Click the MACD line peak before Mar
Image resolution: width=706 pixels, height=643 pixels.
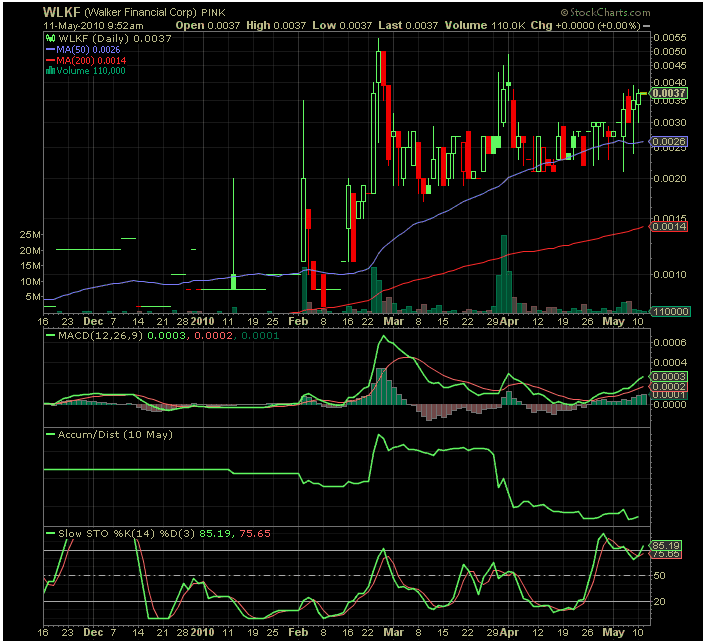coord(384,336)
